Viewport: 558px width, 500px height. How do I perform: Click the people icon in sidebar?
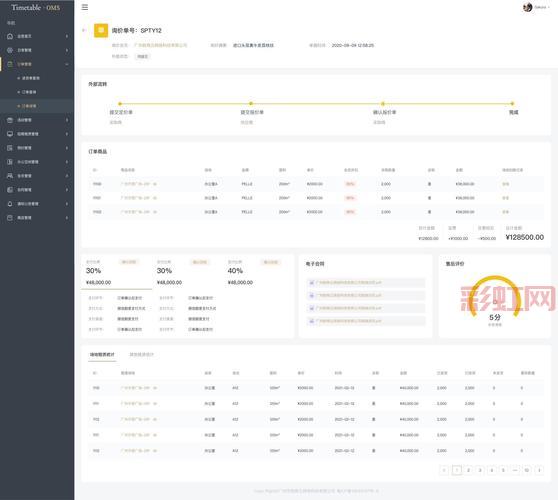[x=10, y=176]
